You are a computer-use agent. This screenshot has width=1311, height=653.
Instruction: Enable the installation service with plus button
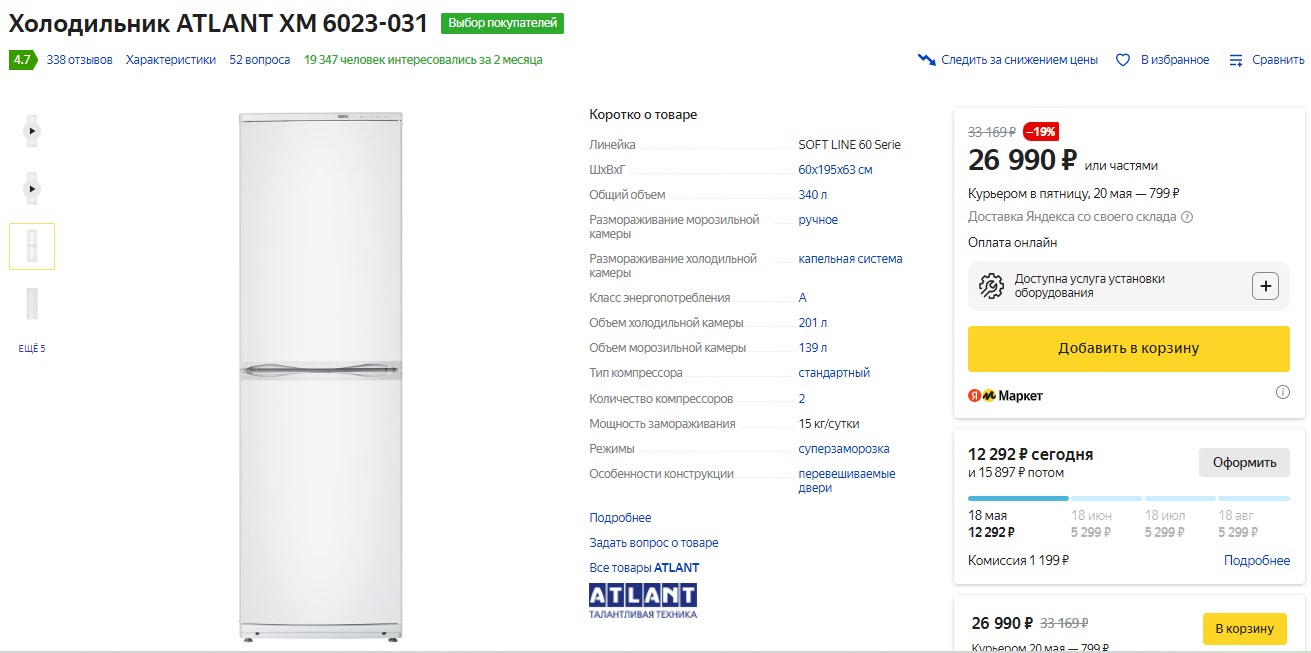[1264, 285]
